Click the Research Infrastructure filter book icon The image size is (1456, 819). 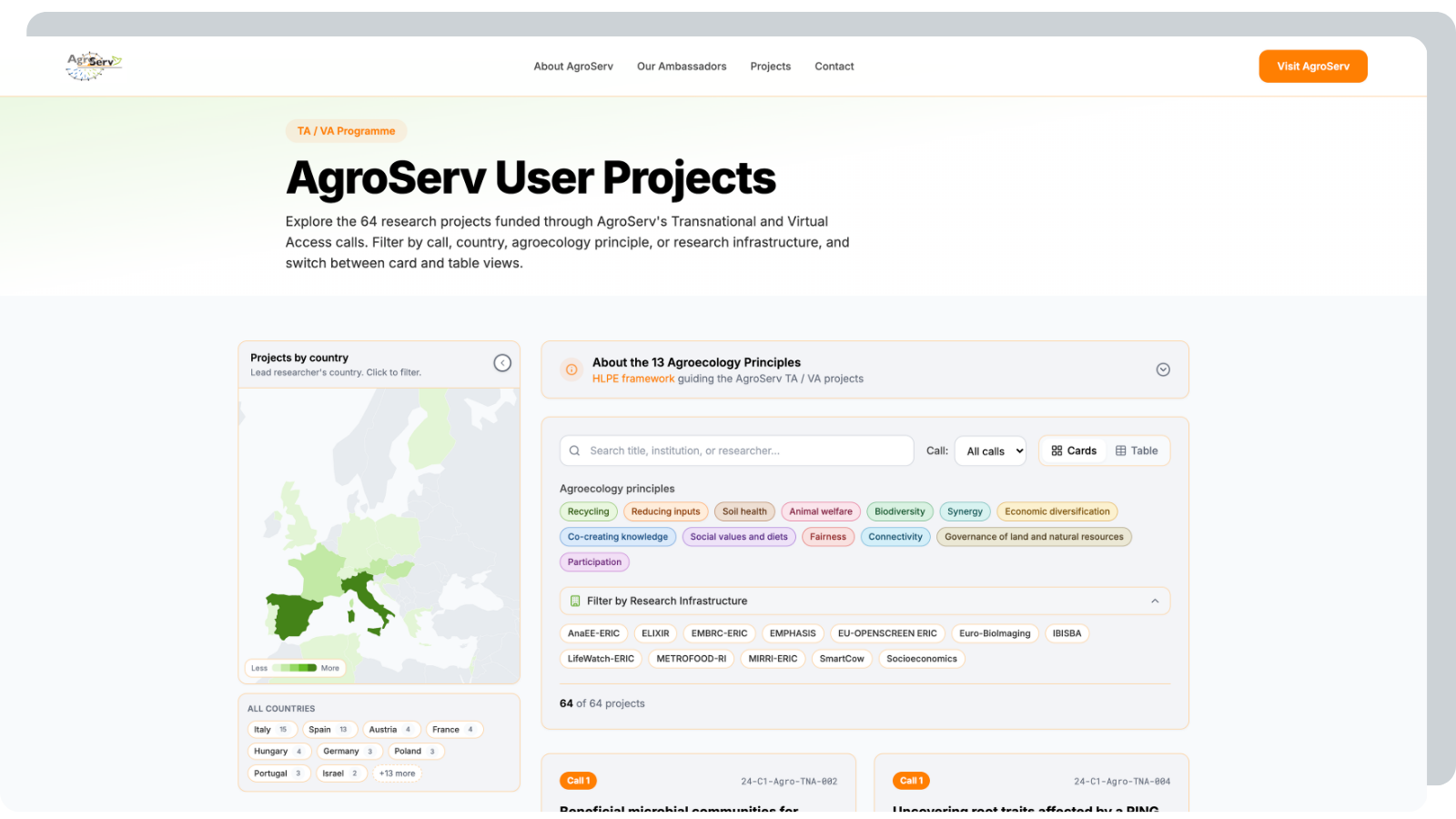pos(574,601)
